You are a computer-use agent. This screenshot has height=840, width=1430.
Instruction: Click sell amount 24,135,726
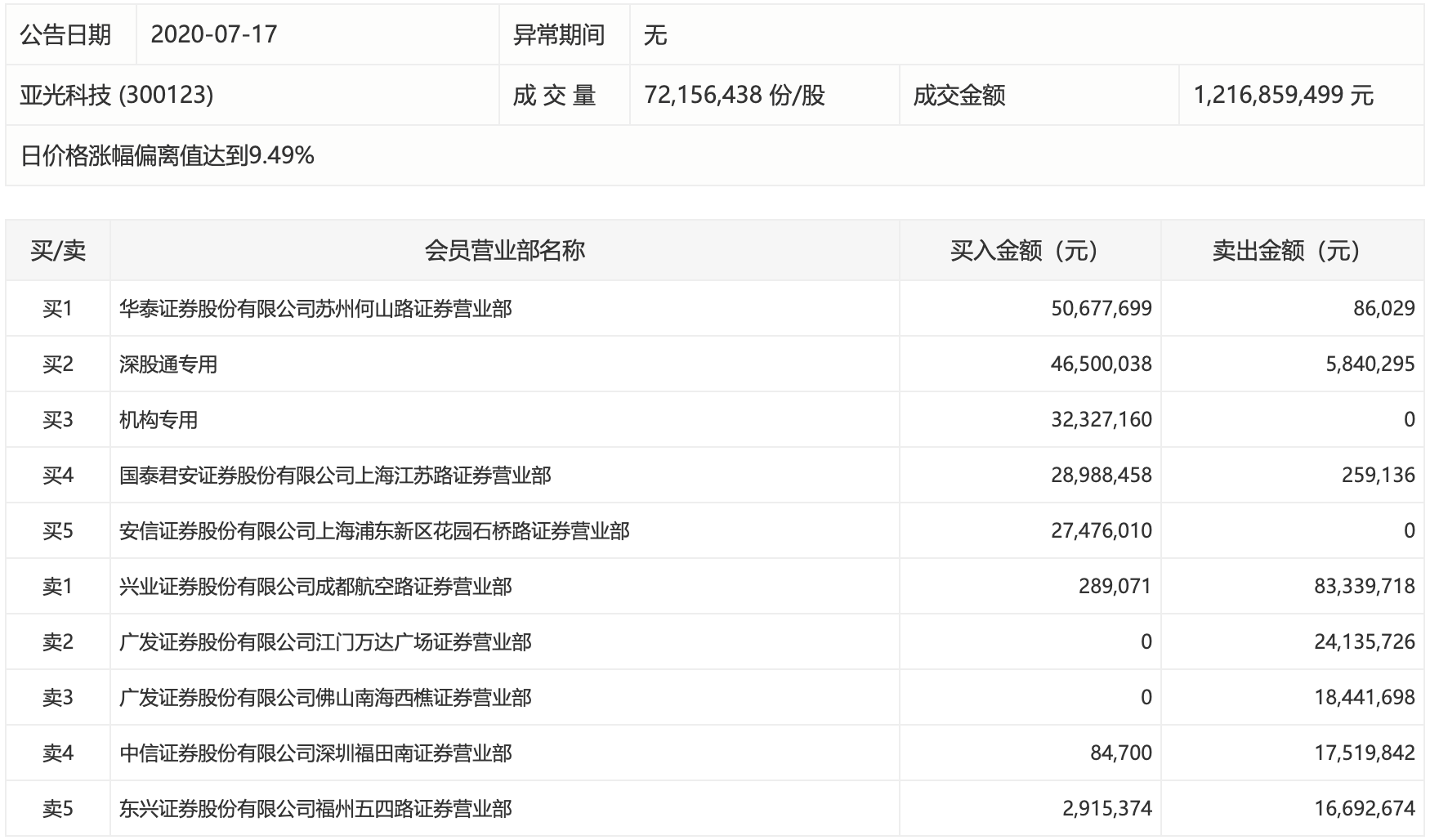(x=1365, y=642)
